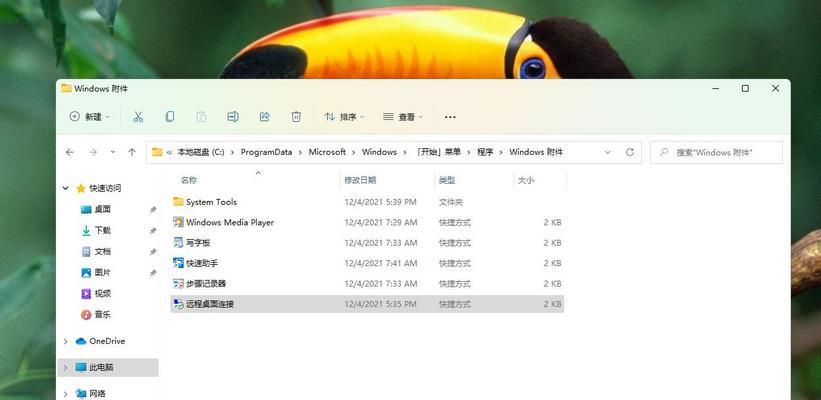This screenshot has height=400, width=821.
Task: Click the 搜索"Windows 附件" search box
Action: click(x=716, y=152)
